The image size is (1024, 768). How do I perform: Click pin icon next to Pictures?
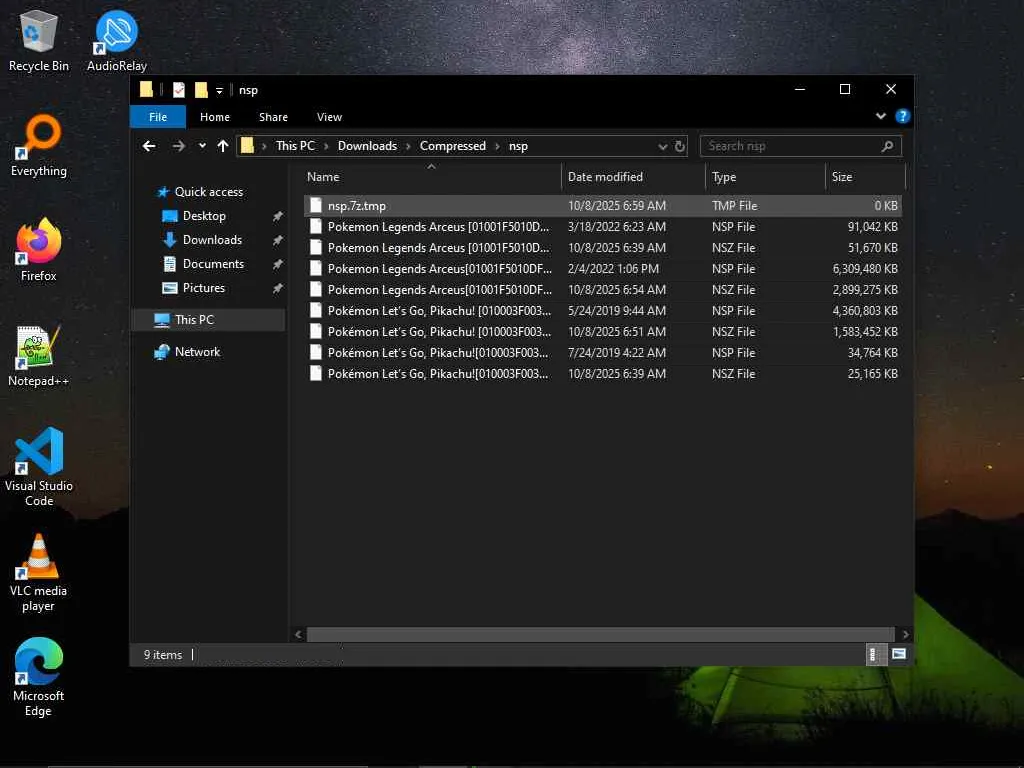[278, 288]
